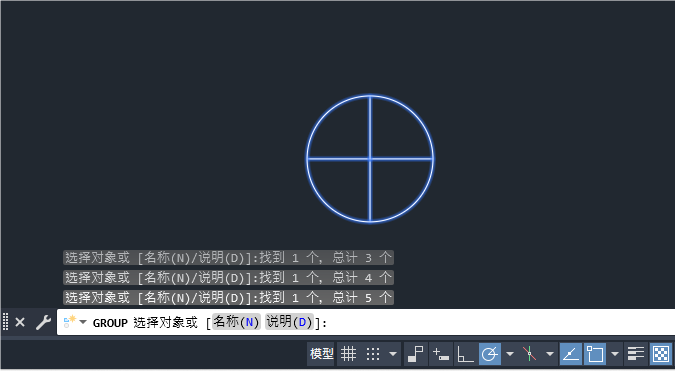Open isometric drafting plane dropdown arrow

[x=550, y=354]
